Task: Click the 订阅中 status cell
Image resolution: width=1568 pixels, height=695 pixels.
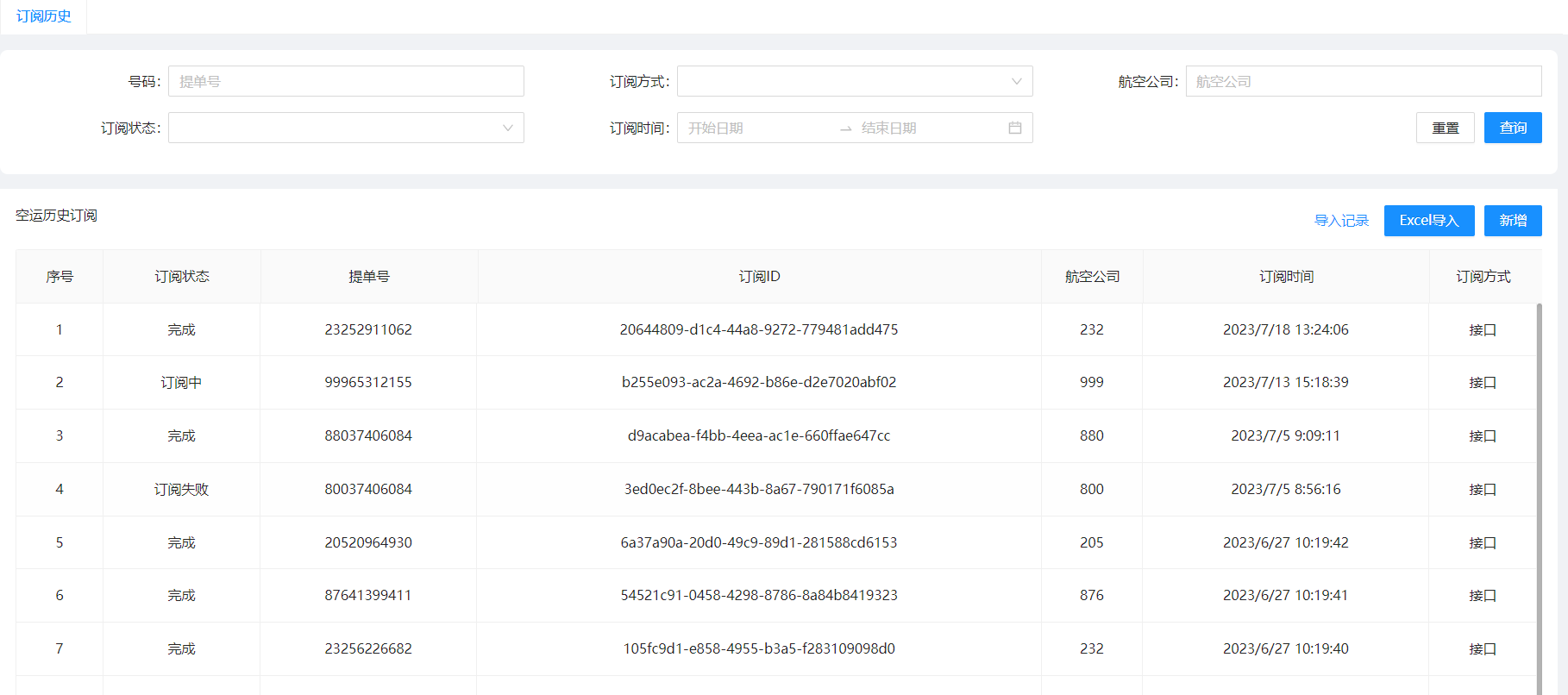Action: (x=181, y=382)
